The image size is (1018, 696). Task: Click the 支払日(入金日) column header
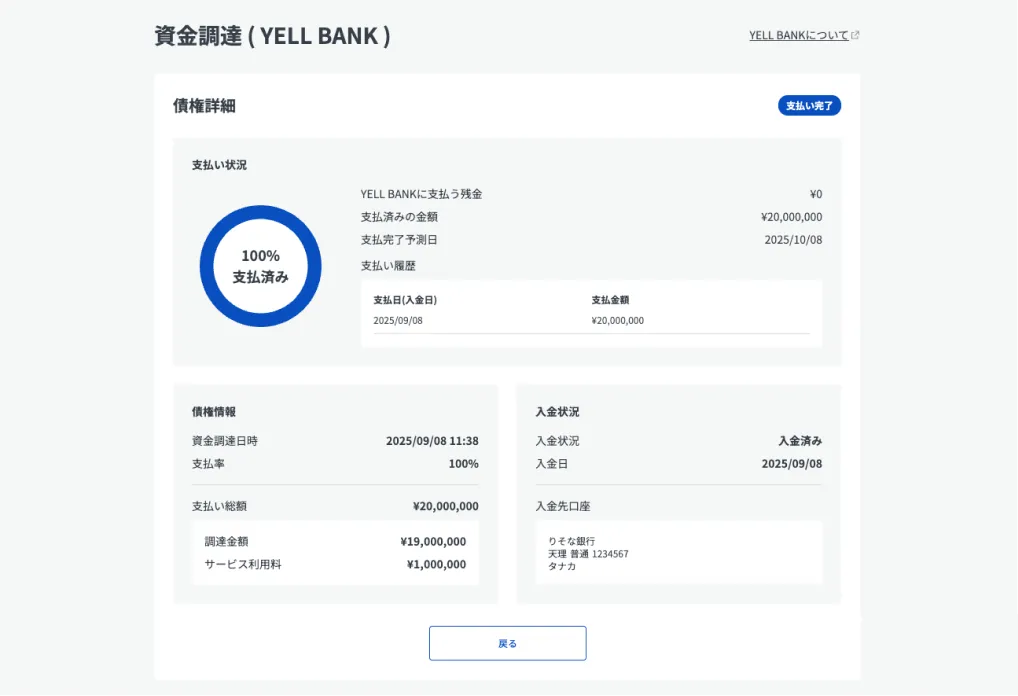click(405, 300)
